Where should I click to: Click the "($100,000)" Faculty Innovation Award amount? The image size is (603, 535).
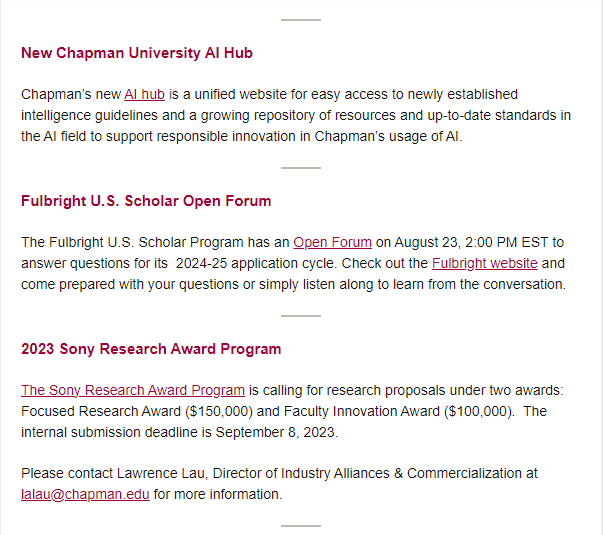pyautogui.click(x=475, y=411)
